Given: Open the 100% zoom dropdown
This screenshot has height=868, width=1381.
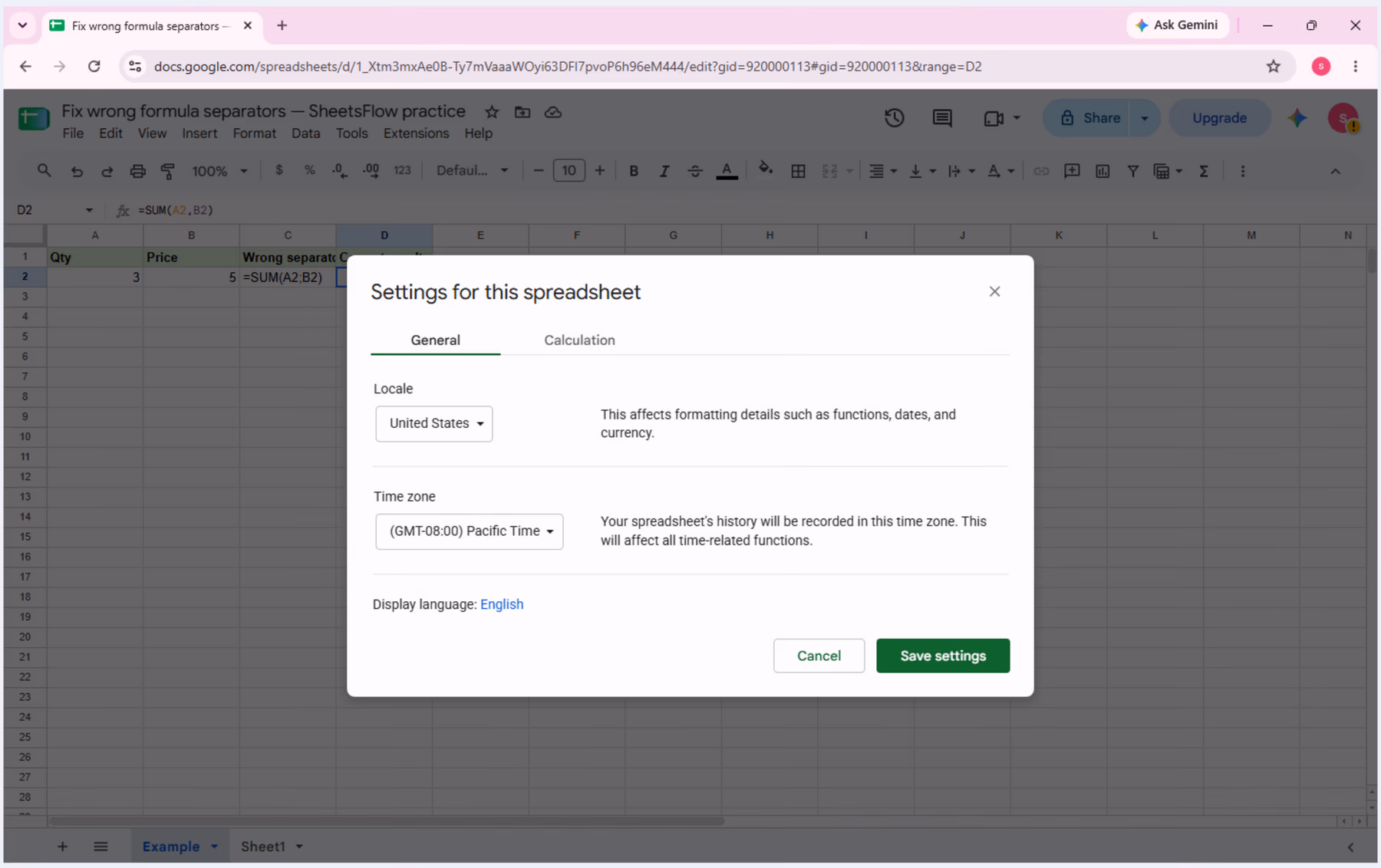Looking at the screenshot, I should [219, 171].
